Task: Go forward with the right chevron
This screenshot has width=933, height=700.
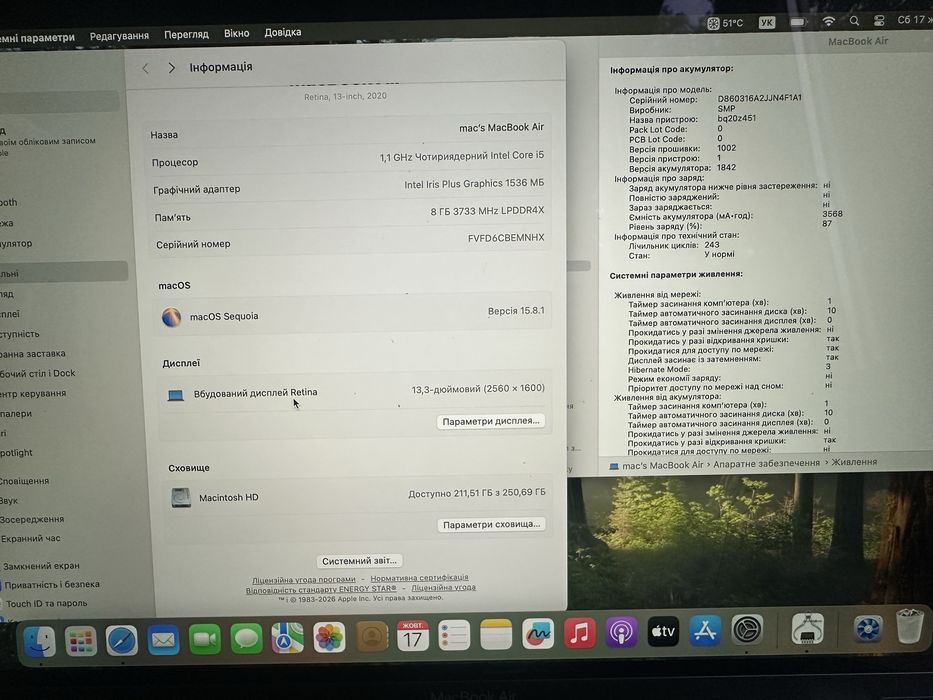Action: (171, 68)
